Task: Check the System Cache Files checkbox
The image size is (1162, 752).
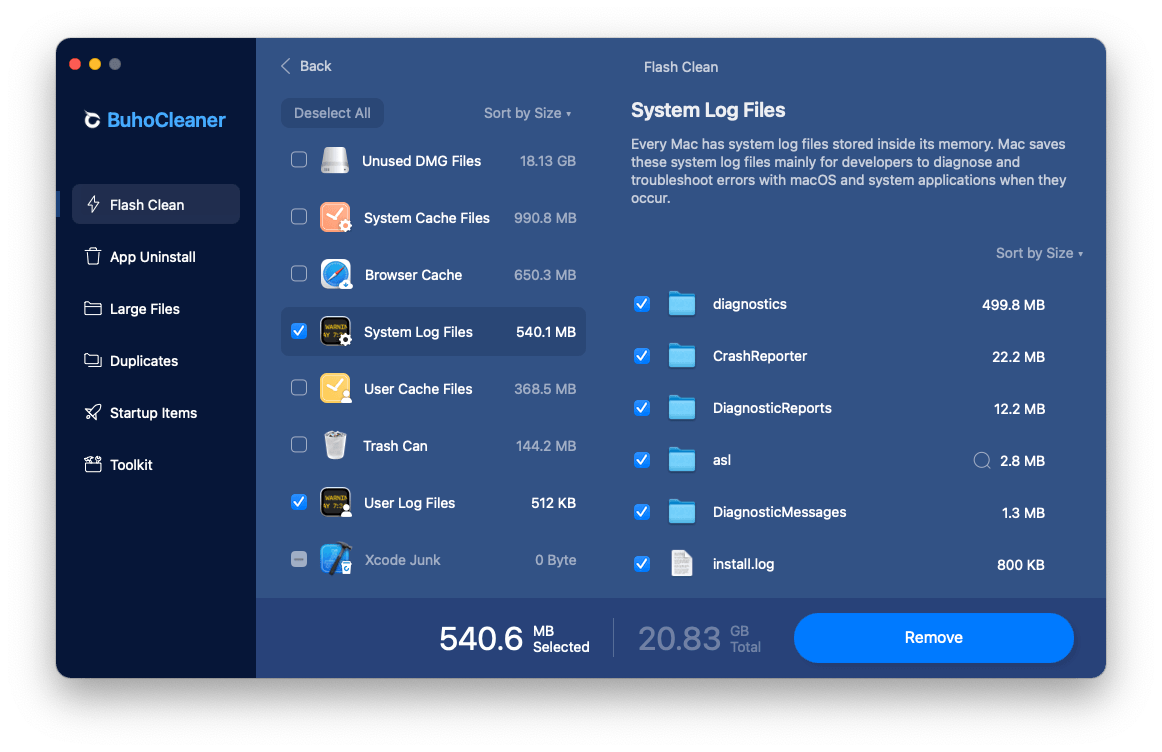Action: click(299, 216)
